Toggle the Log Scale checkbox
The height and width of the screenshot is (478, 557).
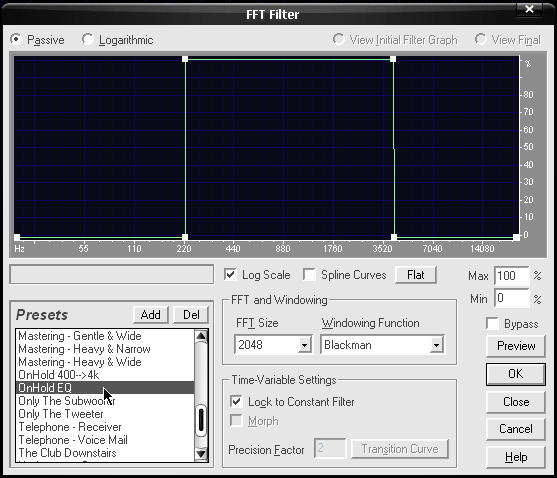coord(231,275)
